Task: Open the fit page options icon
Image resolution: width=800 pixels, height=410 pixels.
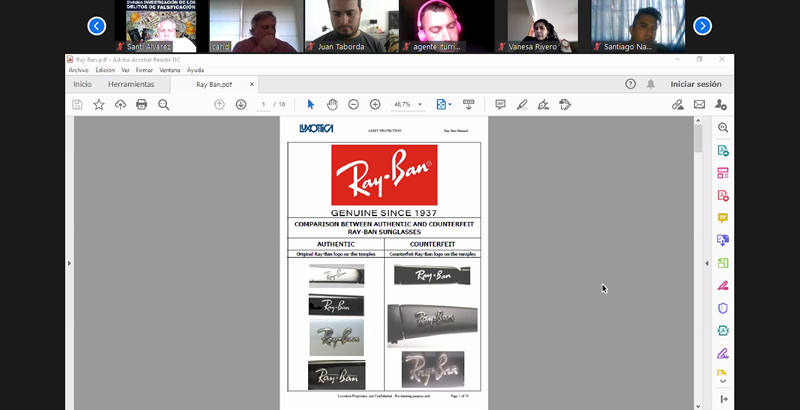Action: [443, 105]
